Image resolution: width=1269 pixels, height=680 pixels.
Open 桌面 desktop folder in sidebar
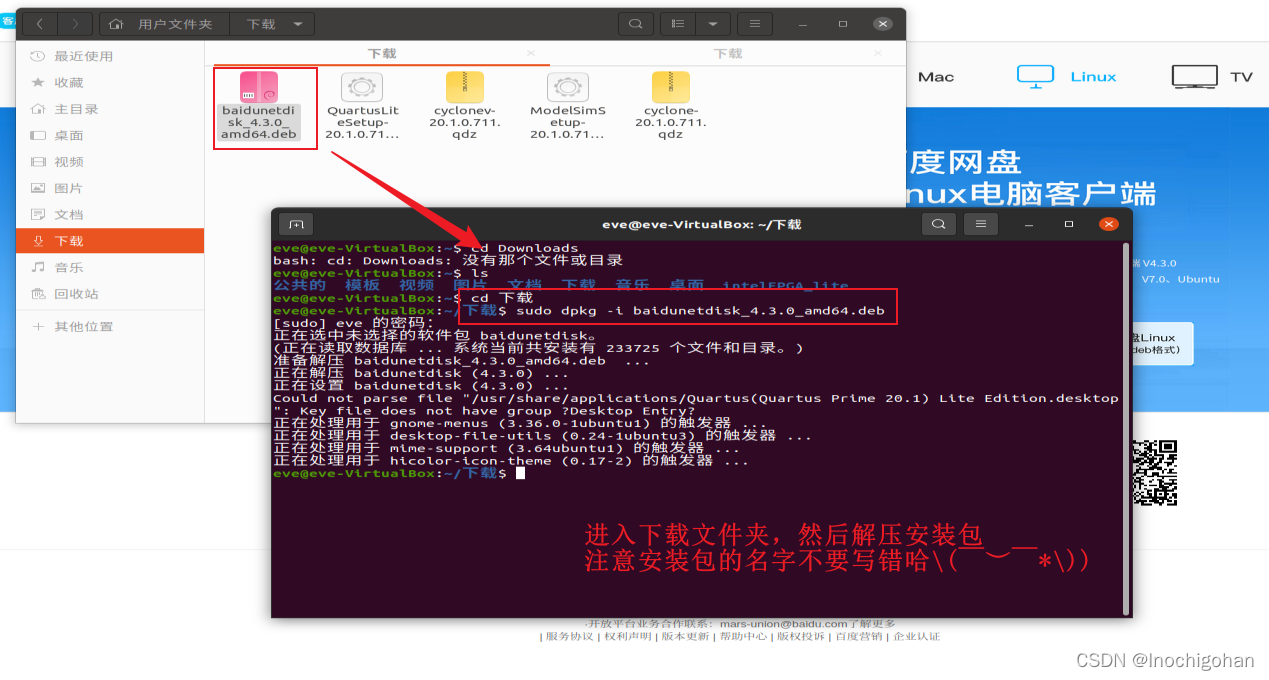coord(110,135)
